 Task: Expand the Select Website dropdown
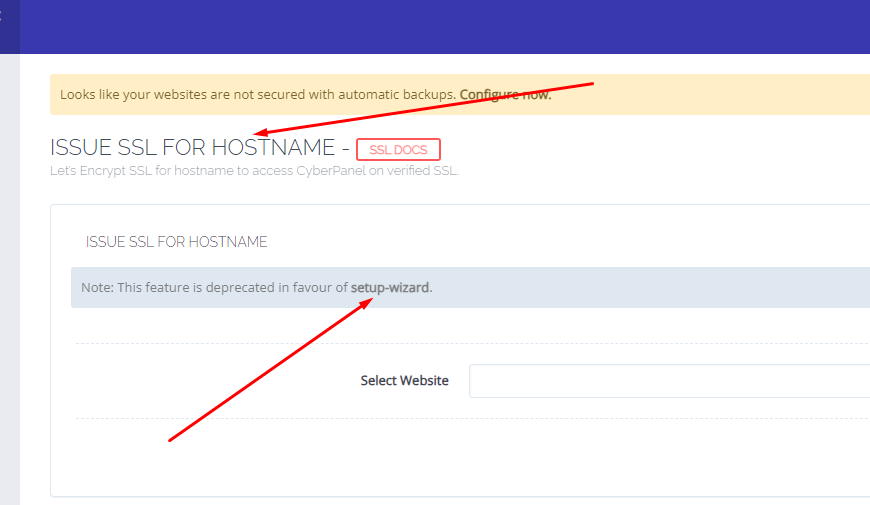click(668, 381)
